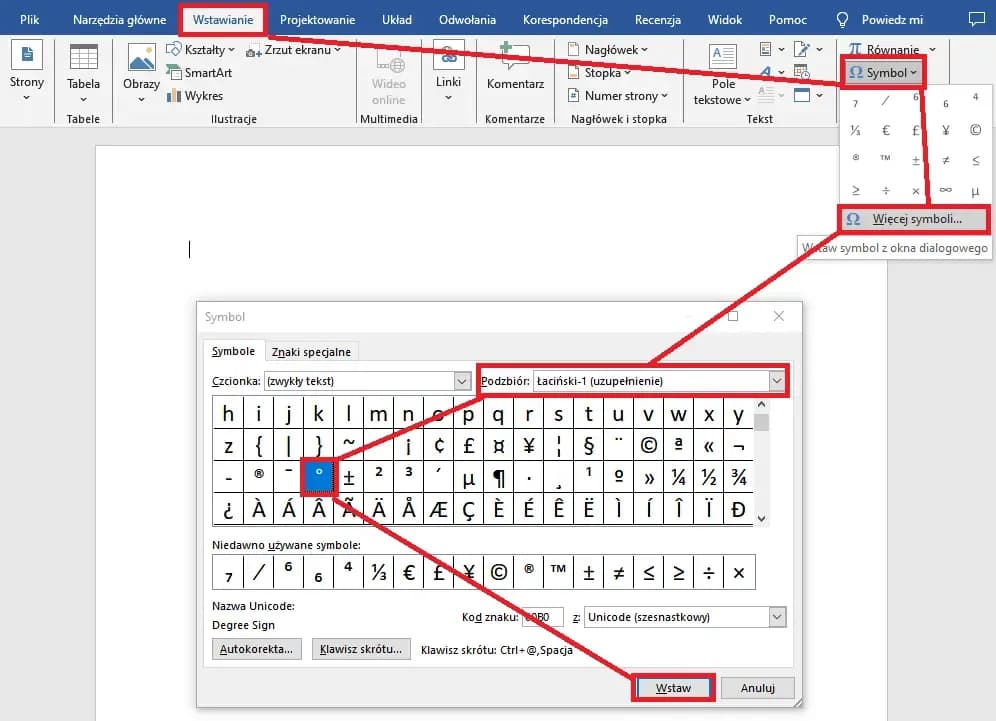The image size is (996, 721).
Task: Open the Projektowanie ribbon tab
Action: tap(318, 20)
